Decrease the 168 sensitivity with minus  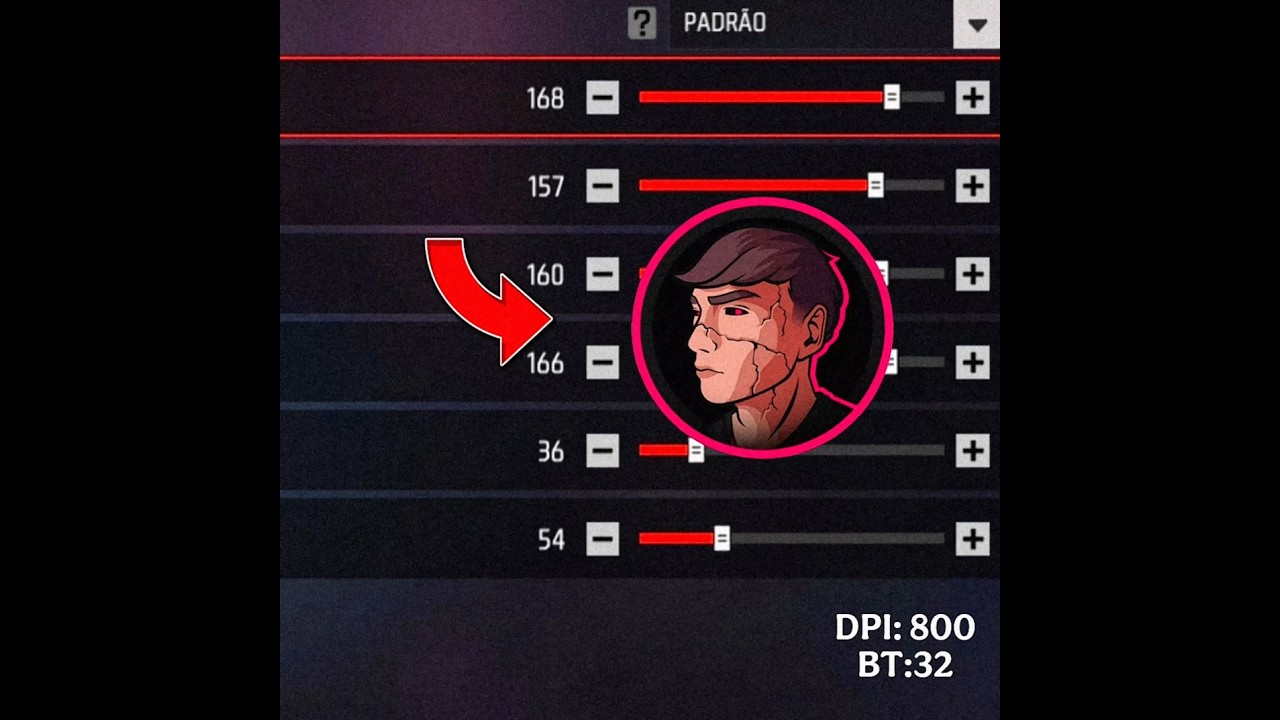point(602,98)
